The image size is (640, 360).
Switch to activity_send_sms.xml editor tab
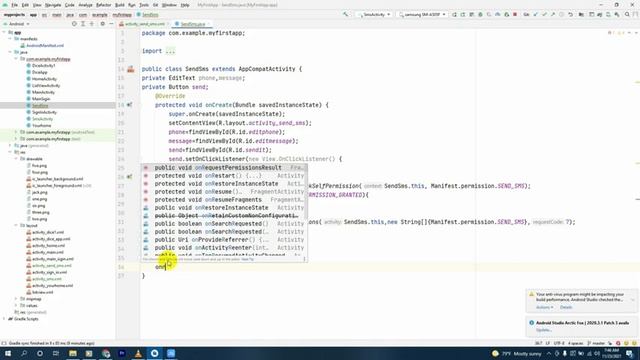tap(145, 24)
